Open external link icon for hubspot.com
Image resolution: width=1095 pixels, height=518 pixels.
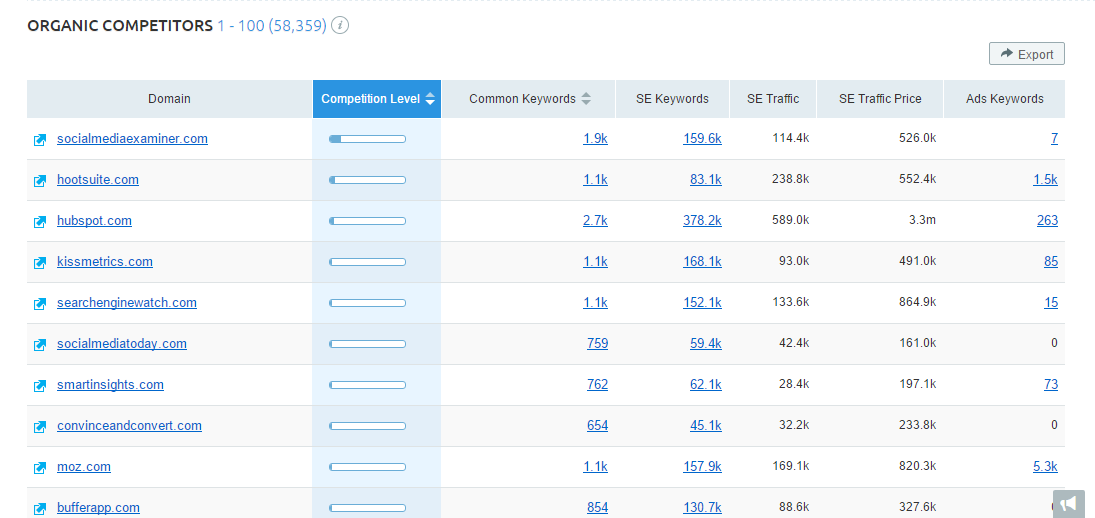[40, 222]
